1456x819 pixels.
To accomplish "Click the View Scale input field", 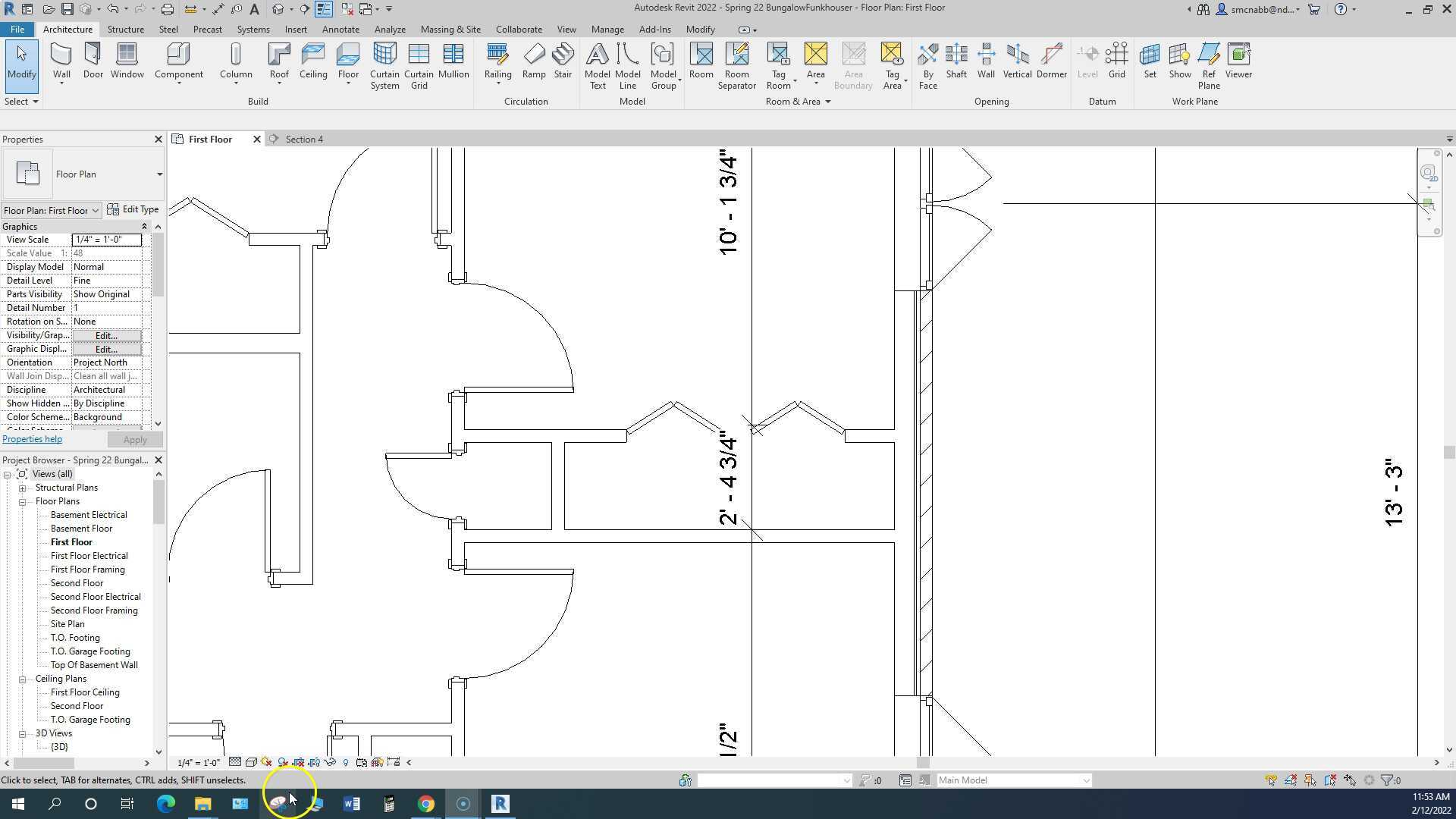I will coord(106,240).
